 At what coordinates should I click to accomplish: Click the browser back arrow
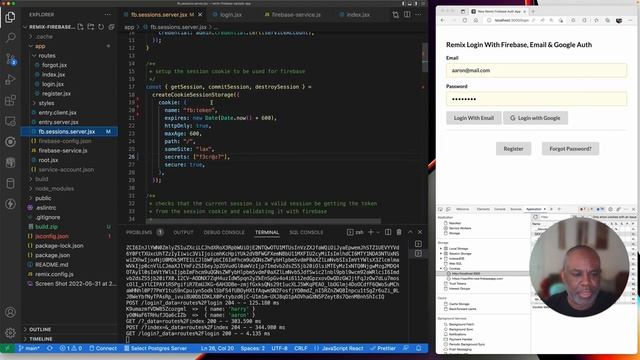[443, 20]
